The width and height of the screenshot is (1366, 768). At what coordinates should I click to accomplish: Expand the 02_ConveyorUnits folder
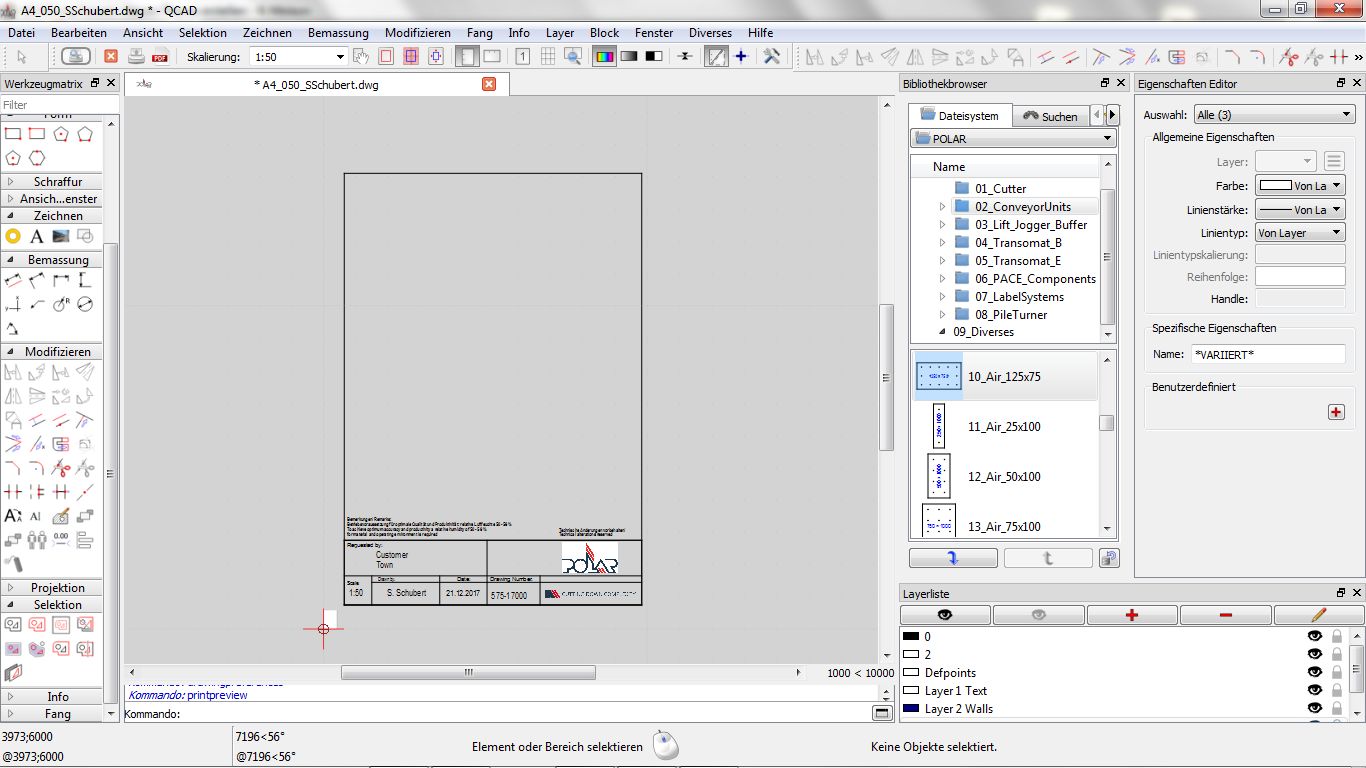942,207
